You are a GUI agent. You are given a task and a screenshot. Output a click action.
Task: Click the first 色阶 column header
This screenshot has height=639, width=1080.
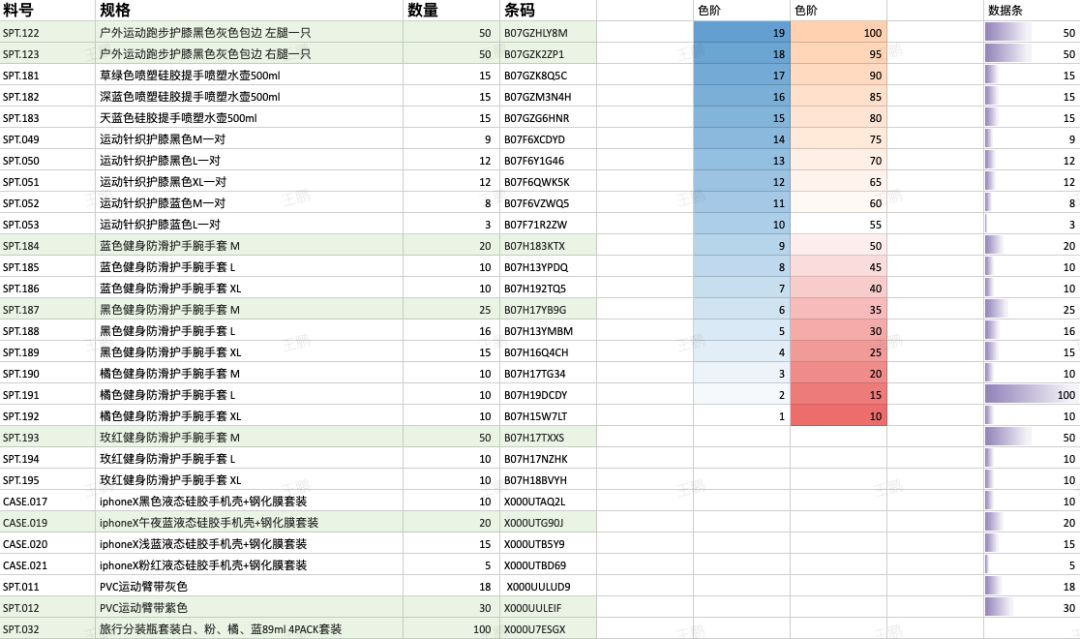[x=712, y=11]
